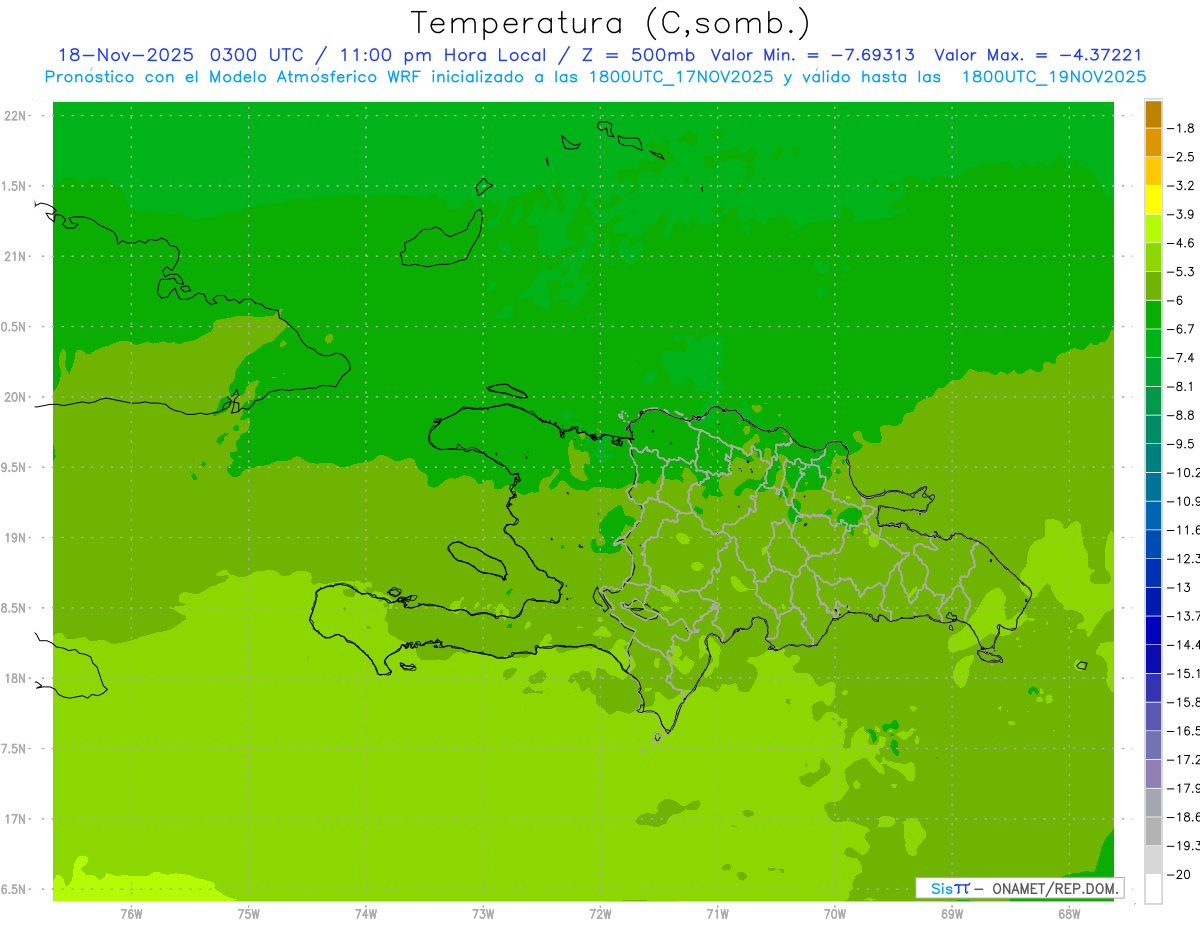This screenshot has width=1200, height=927.
Task: Click the 'Temperatura (C,somb.)' map title
Action: click(x=611, y=23)
